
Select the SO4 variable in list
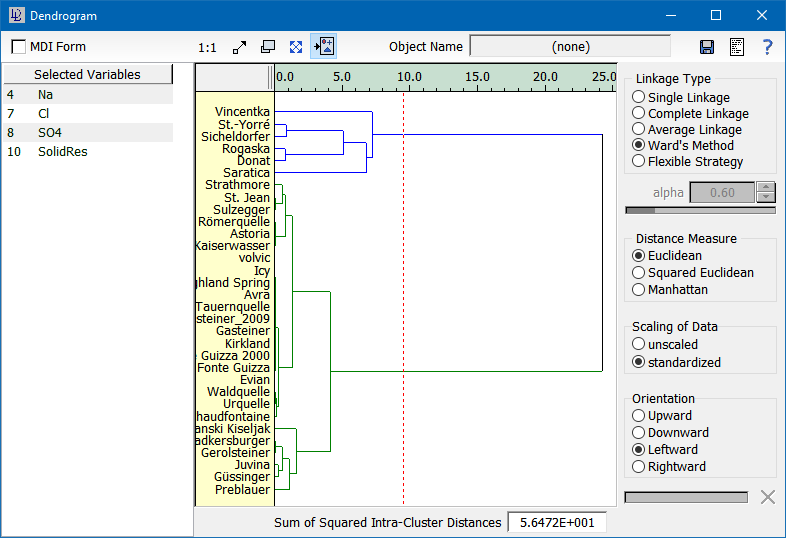click(x=50, y=132)
